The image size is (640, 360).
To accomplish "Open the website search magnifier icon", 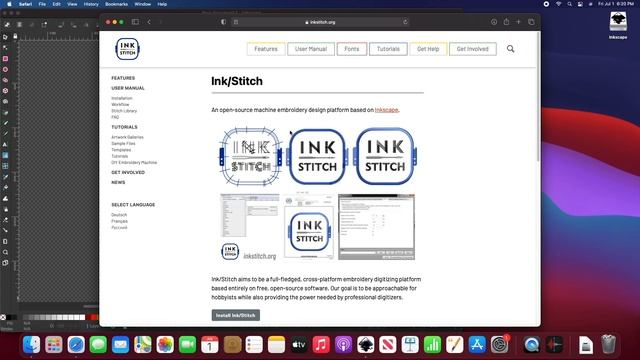I will tap(511, 49).
